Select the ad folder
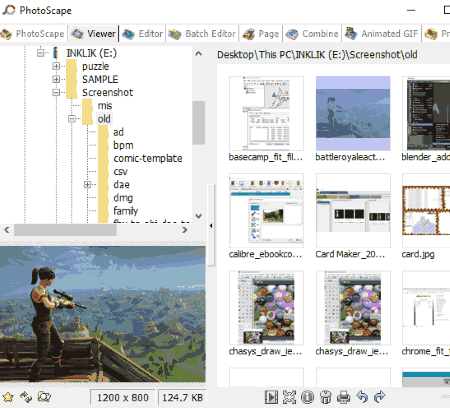The image size is (450, 408). [x=118, y=132]
